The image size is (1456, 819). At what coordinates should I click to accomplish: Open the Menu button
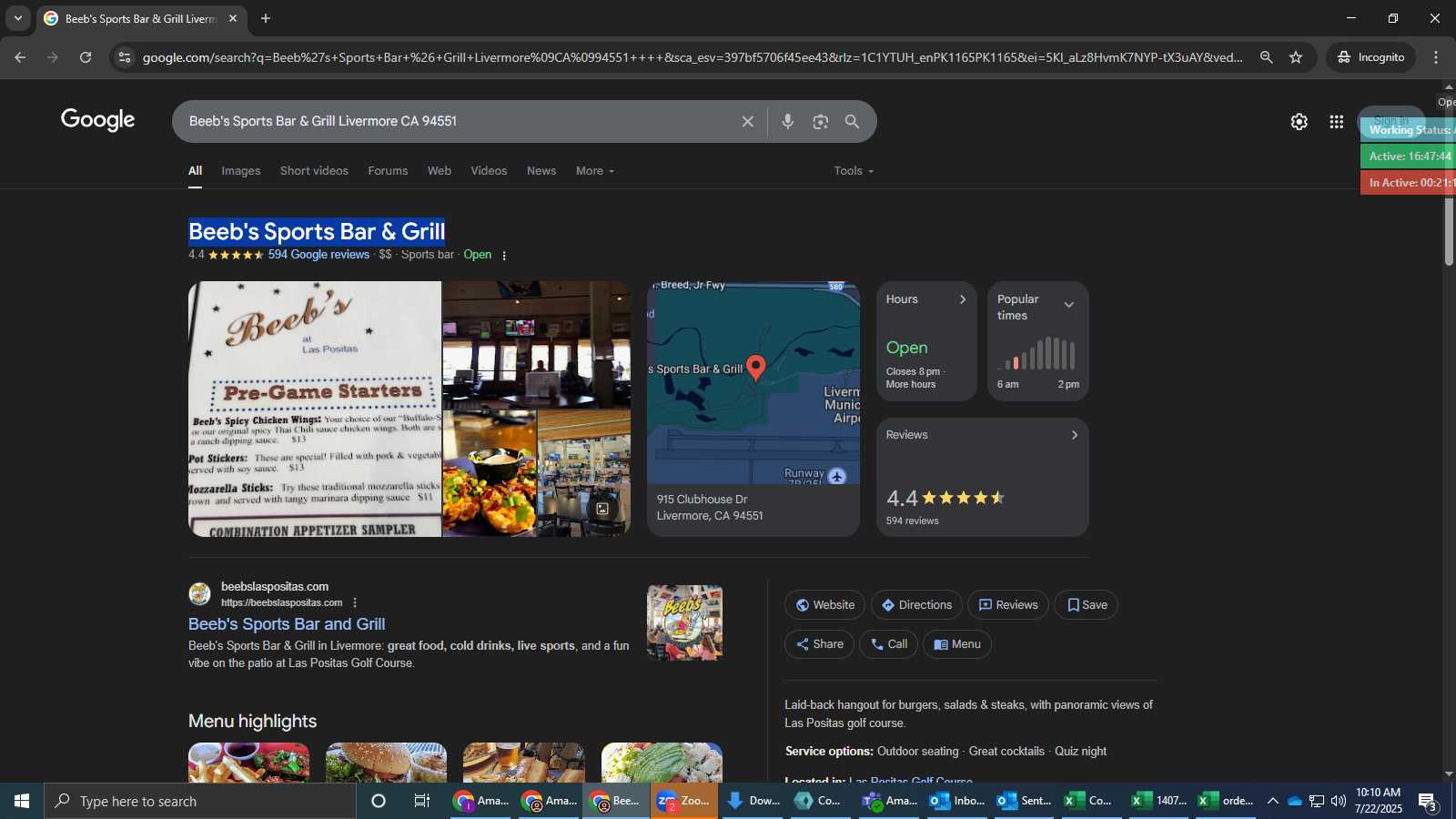[x=957, y=644]
